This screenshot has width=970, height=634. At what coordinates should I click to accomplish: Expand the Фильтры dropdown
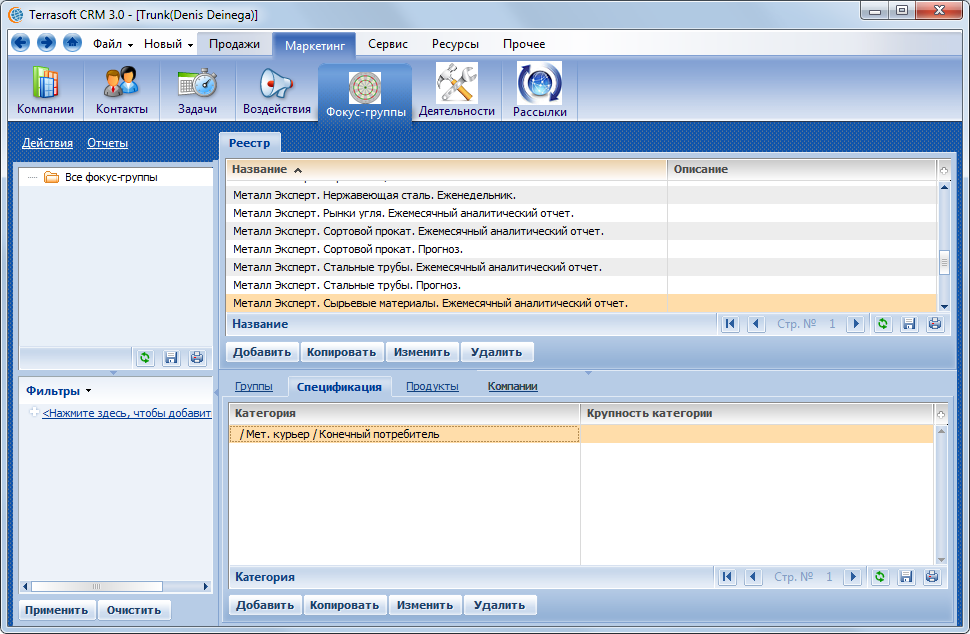click(59, 391)
